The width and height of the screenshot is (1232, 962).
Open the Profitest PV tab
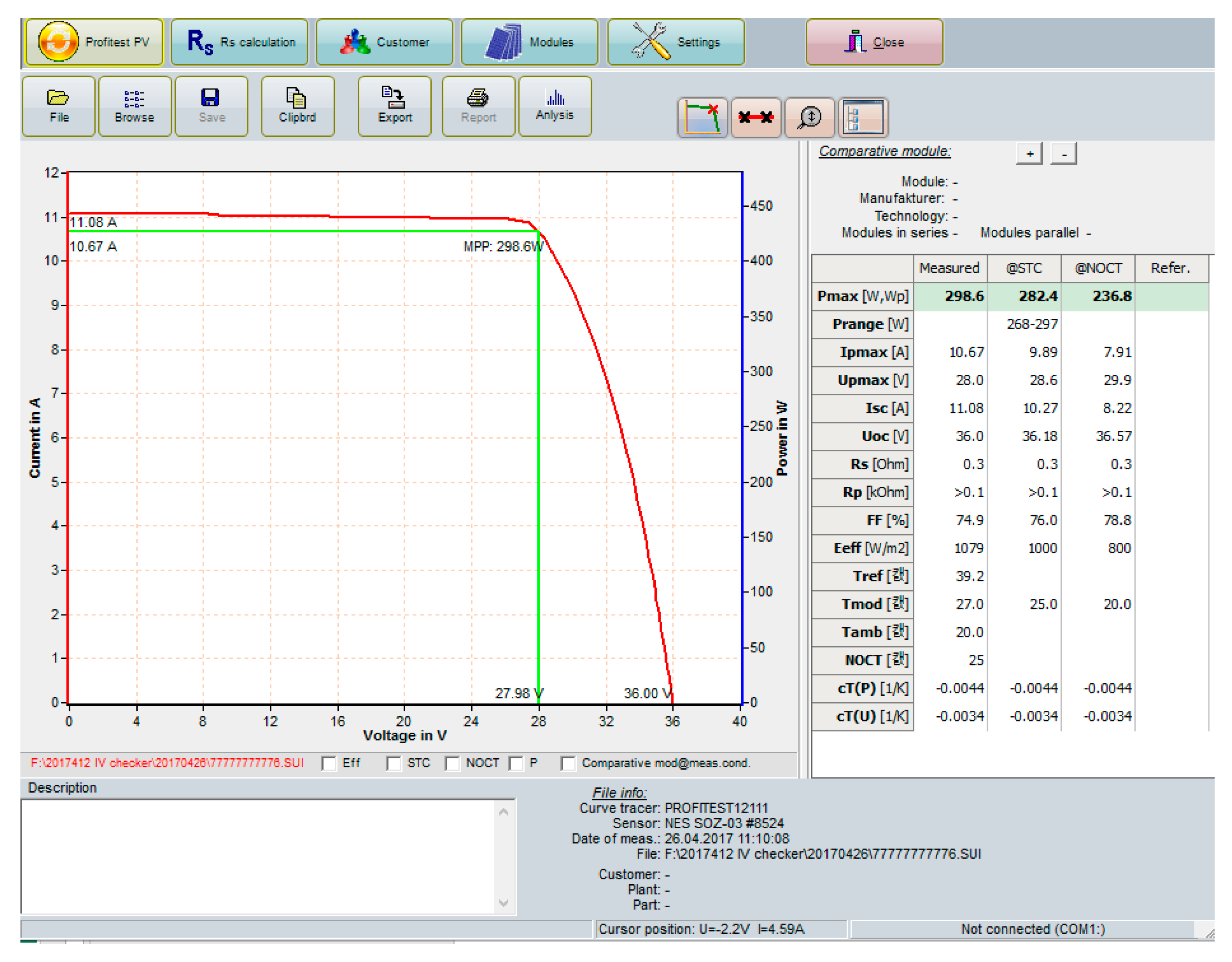coord(95,42)
